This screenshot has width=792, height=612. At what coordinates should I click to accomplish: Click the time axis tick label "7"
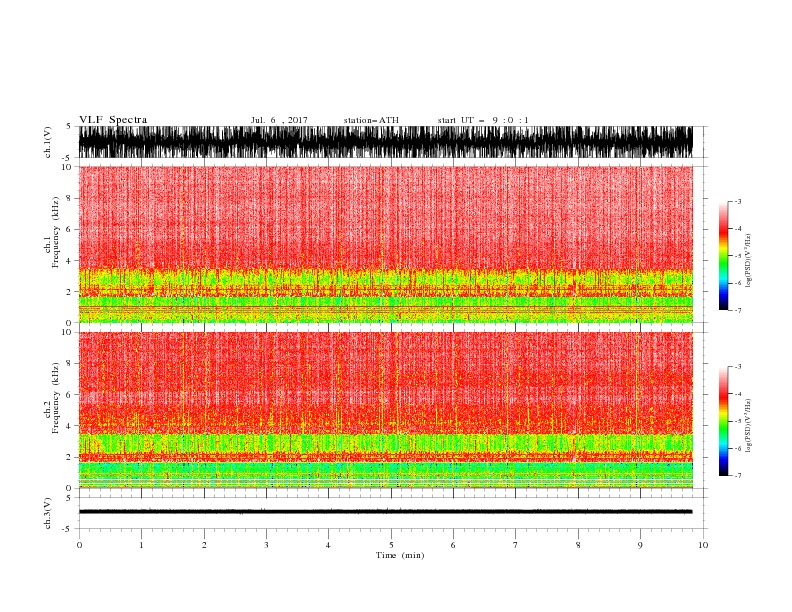coord(516,545)
